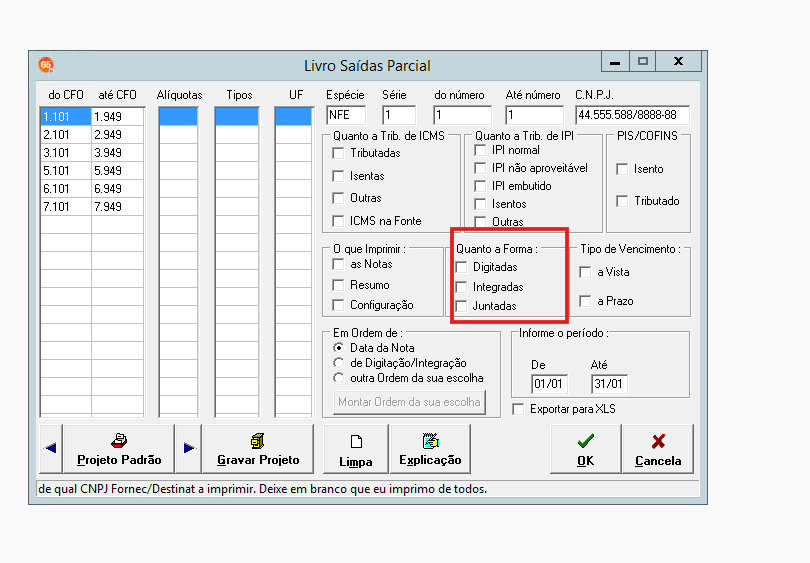The width and height of the screenshot is (810, 563).
Task: Confirm with the OK button
Action: [x=585, y=449]
